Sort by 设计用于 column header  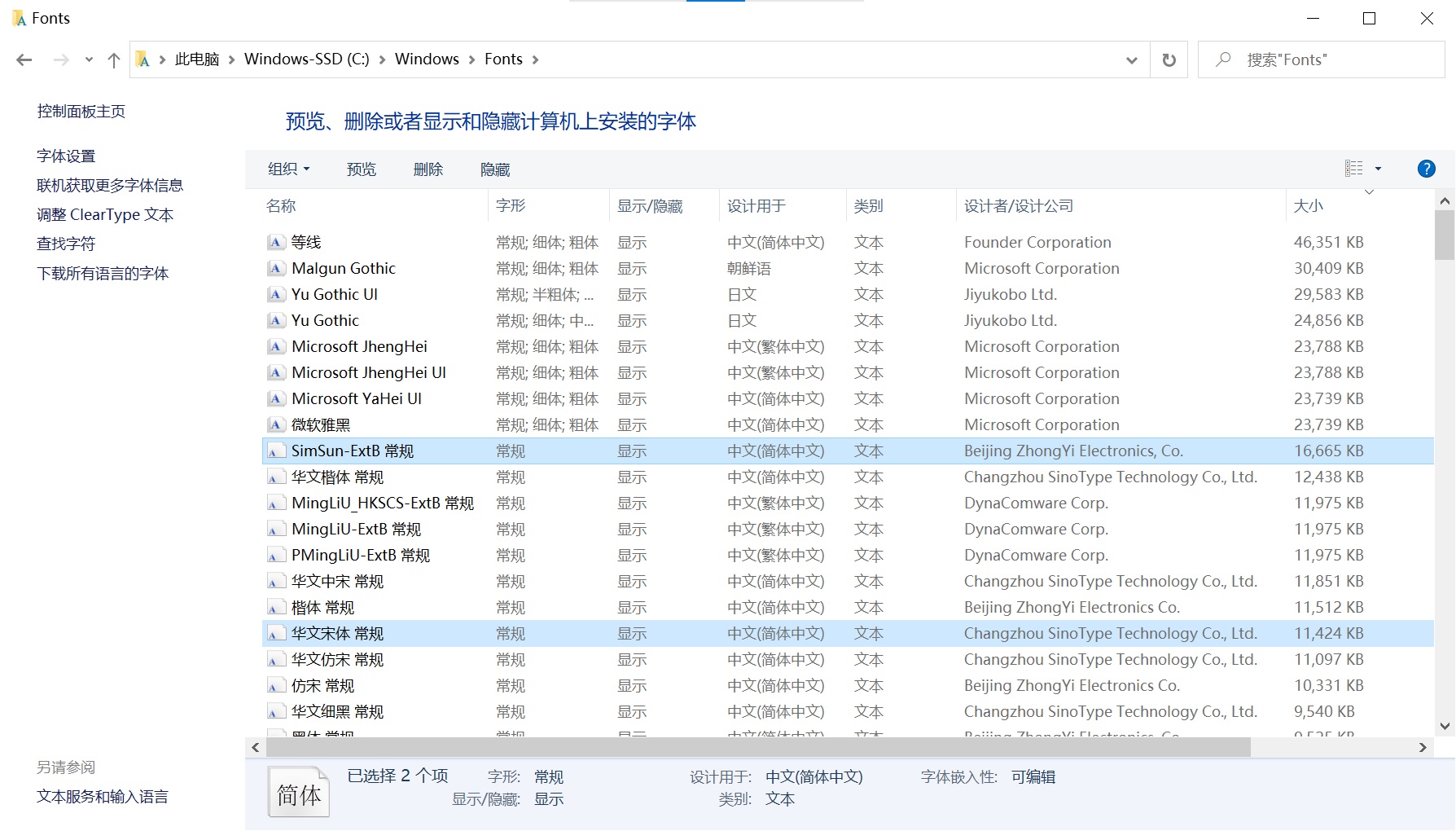[x=783, y=206]
